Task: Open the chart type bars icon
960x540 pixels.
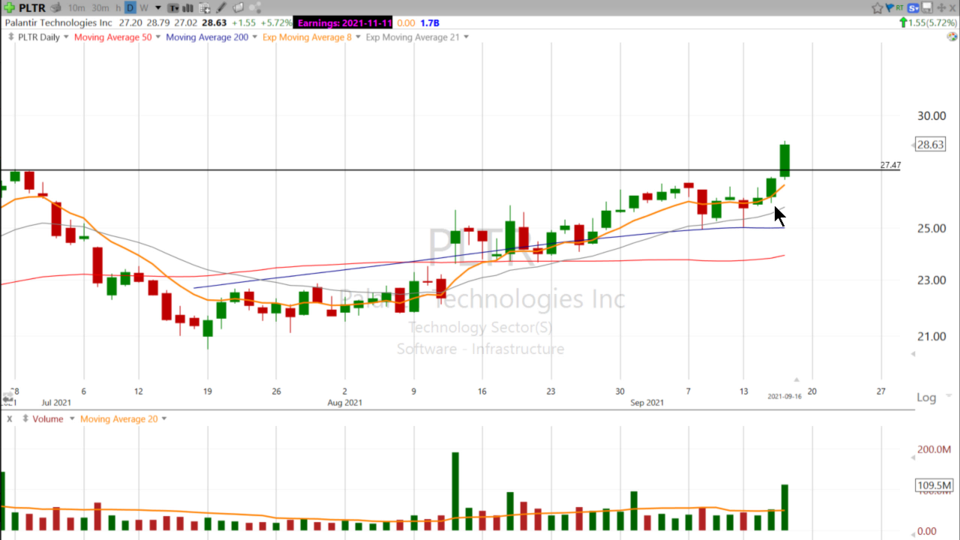Action: (x=187, y=8)
